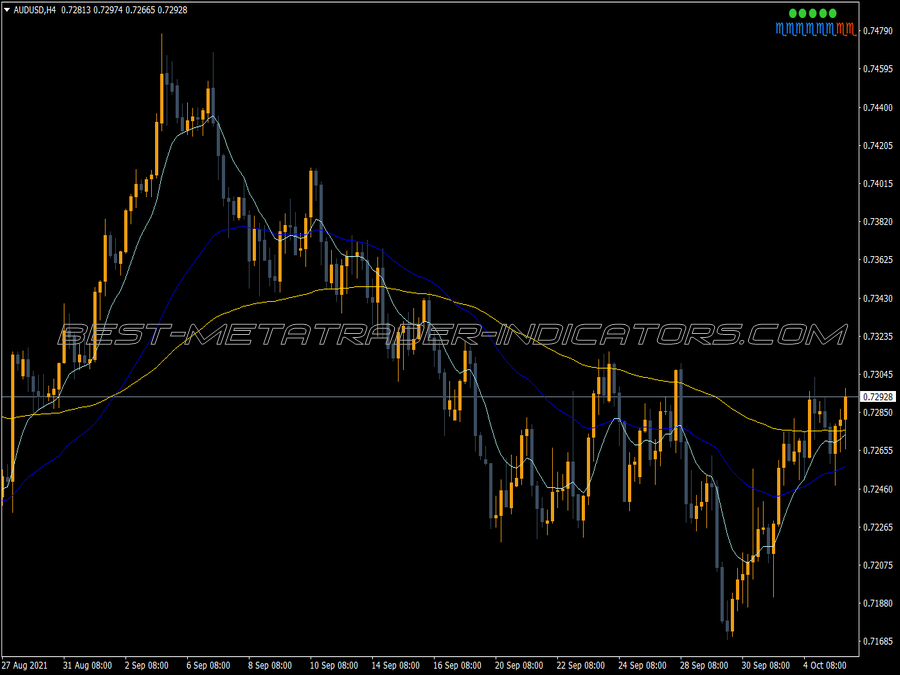Click the 0.72460 price axis label
The image size is (900, 675).
point(878,489)
